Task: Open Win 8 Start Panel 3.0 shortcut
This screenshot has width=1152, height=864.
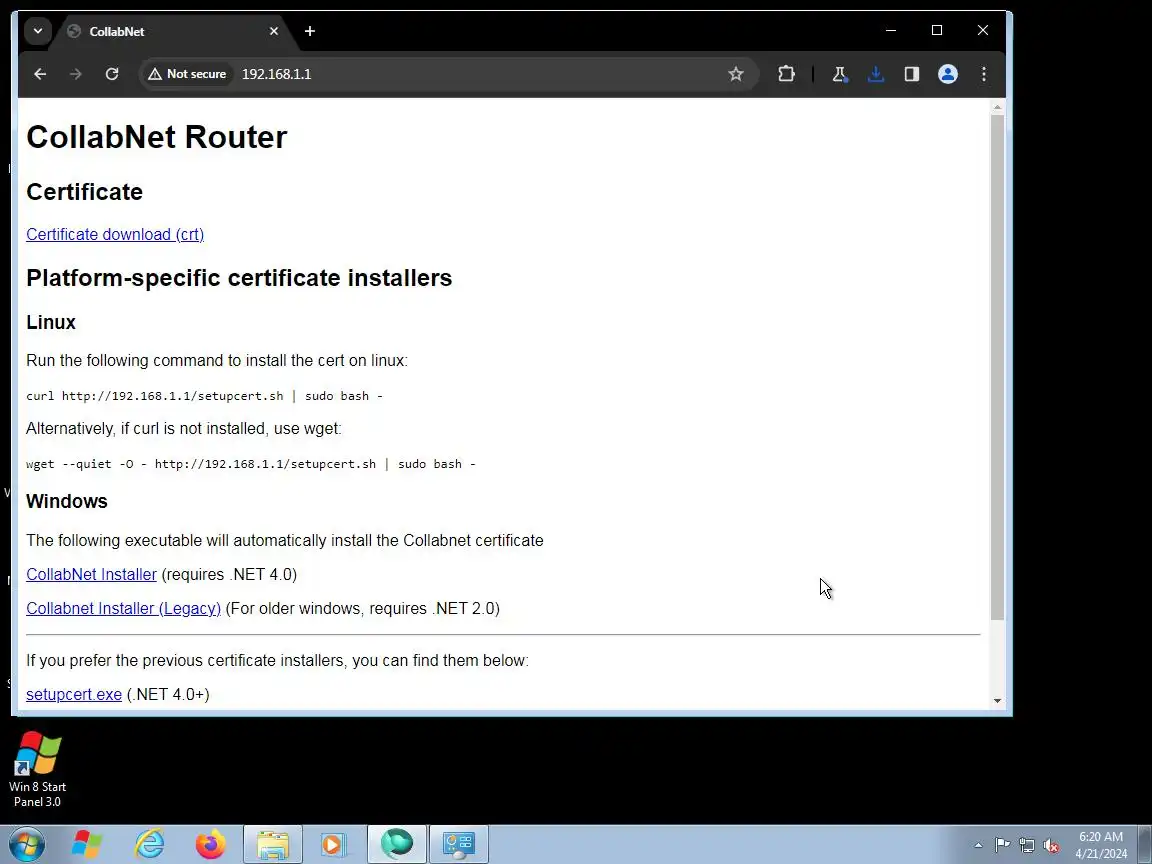Action: coord(37,768)
